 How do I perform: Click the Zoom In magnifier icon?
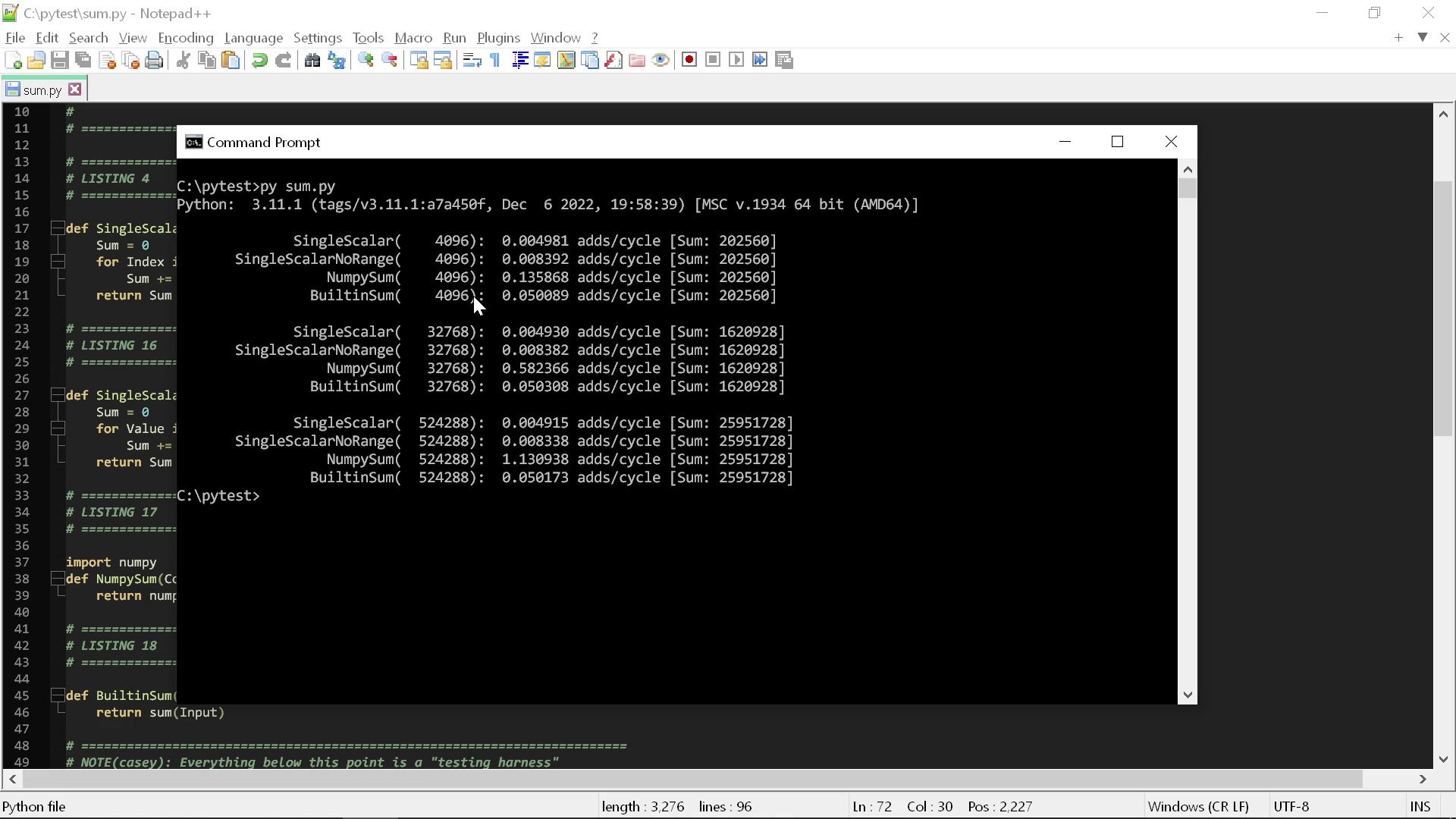coord(366,61)
